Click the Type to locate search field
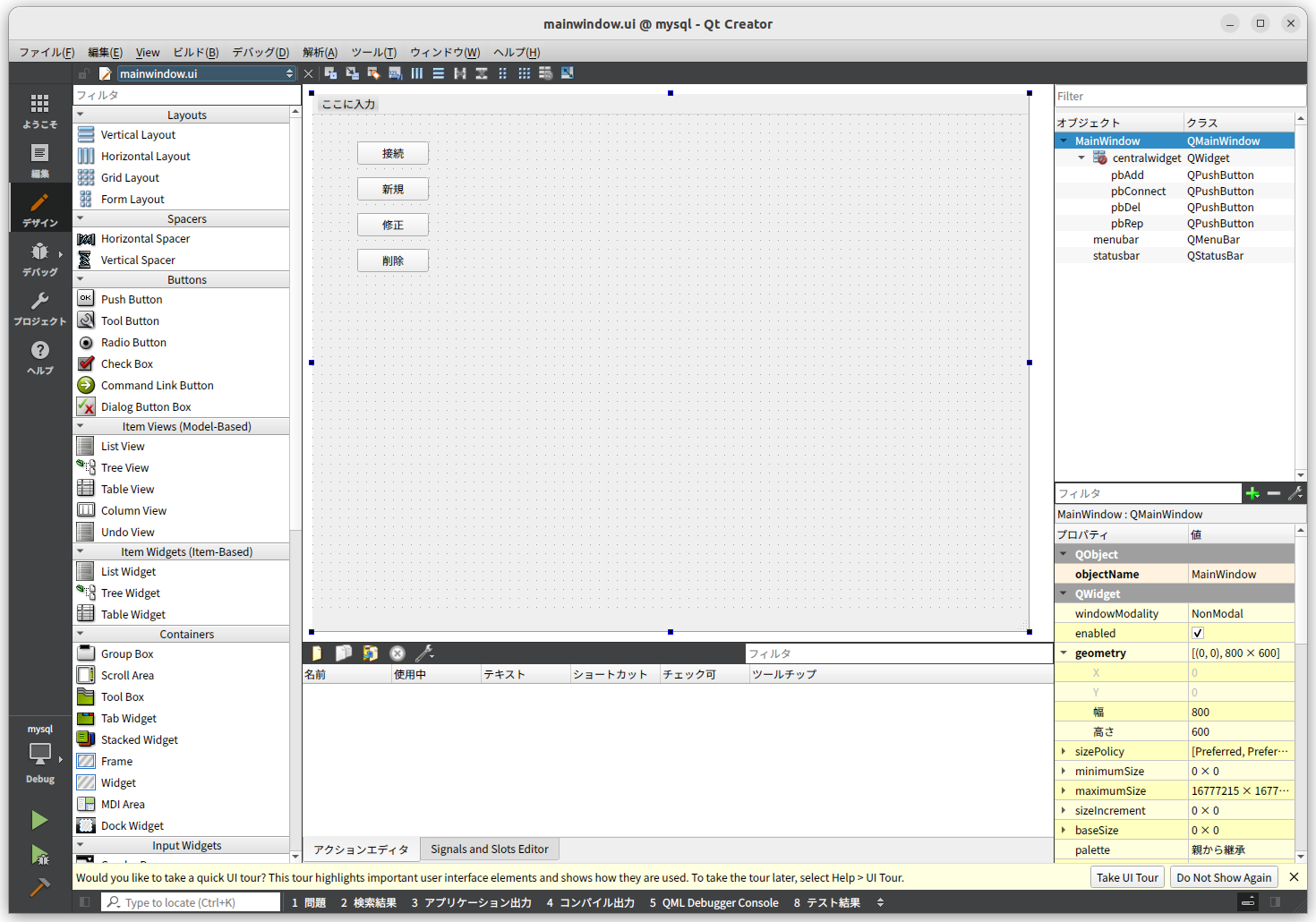Screen dimensions: 1316x922 pyautogui.click(x=191, y=902)
